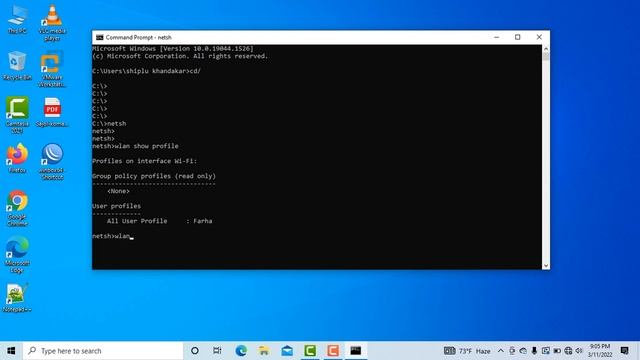Open the notification Action Center
The width and height of the screenshot is (640, 360).
coord(624,351)
